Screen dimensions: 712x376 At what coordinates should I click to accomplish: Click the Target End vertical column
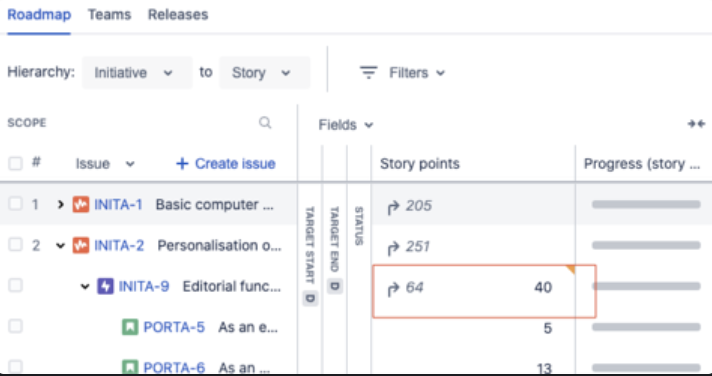[x=334, y=239]
